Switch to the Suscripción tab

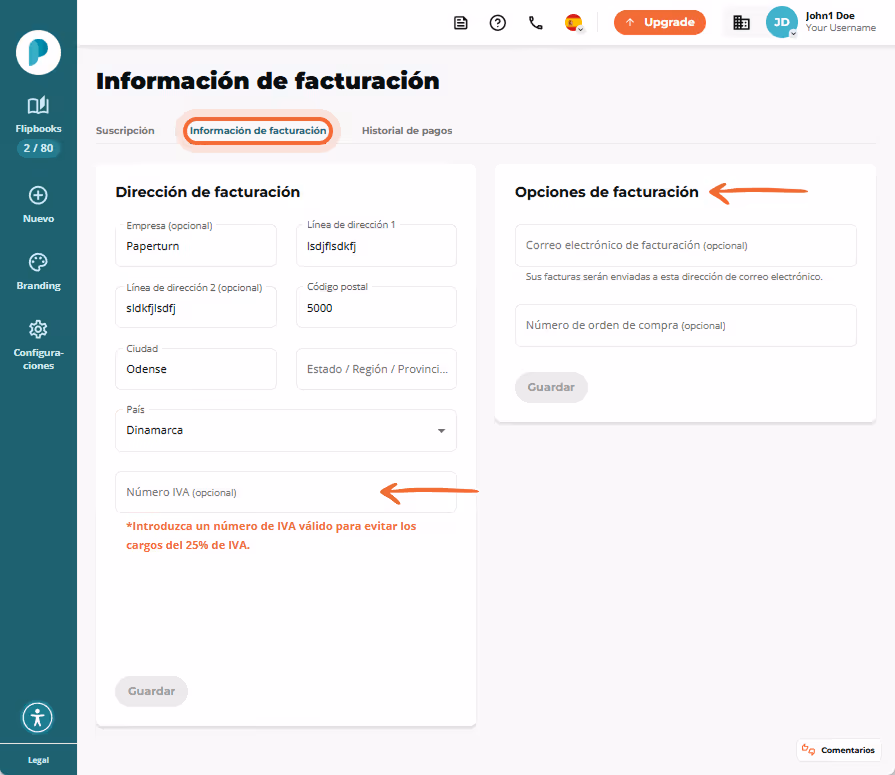point(125,131)
